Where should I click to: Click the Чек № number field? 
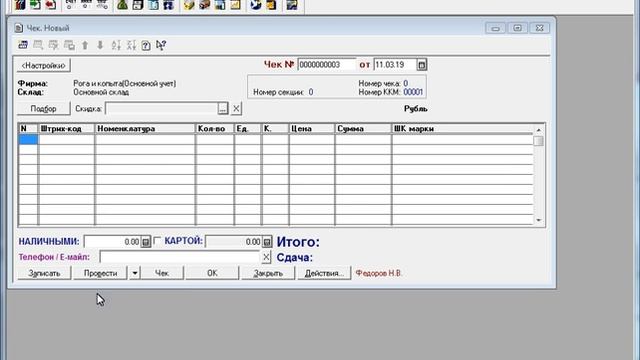point(327,64)
